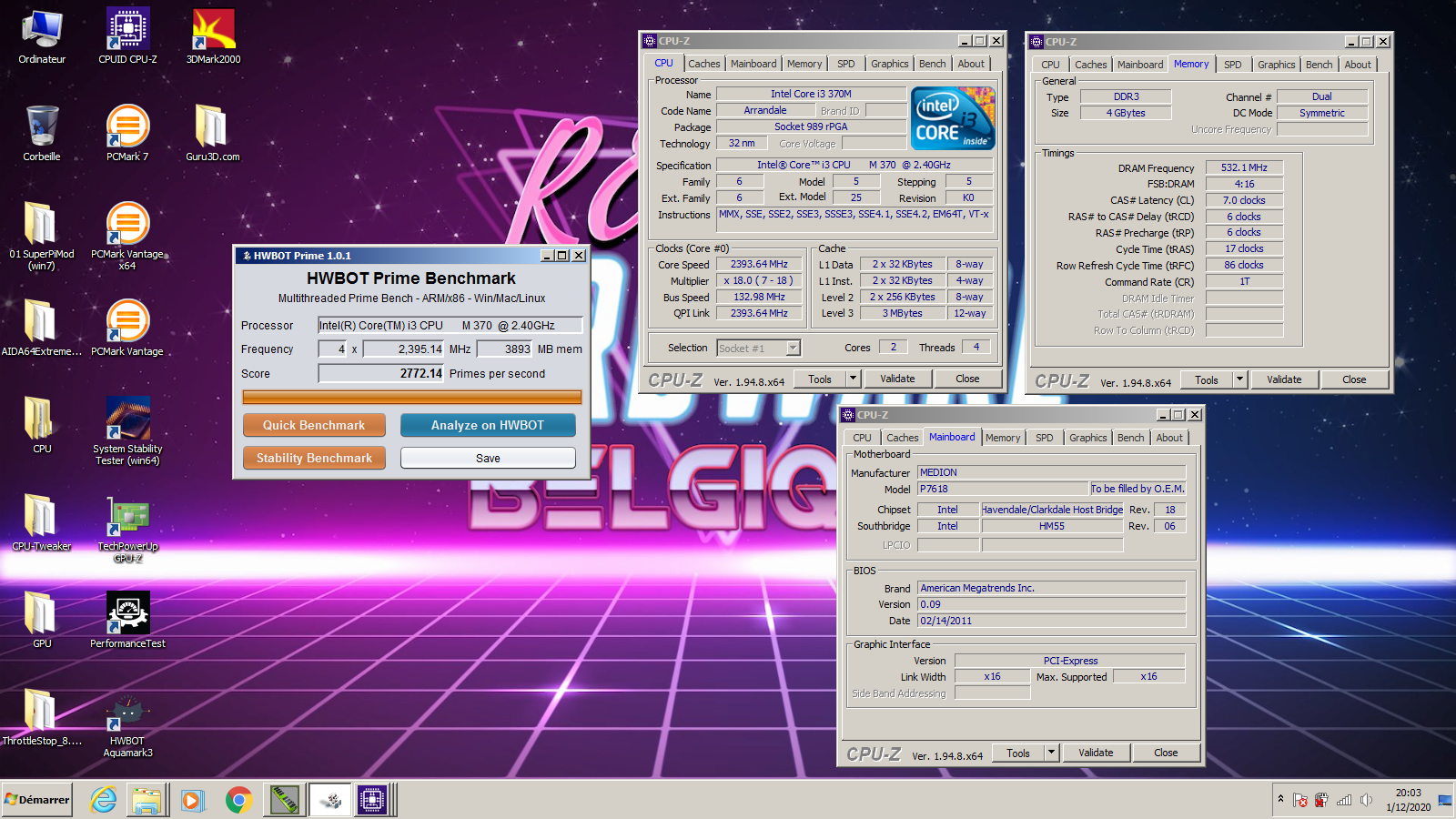The height and width of the screenshot is (819, 1456).
Task: Click Validate in the CPU tab window
Action: (x=897, y=379)
